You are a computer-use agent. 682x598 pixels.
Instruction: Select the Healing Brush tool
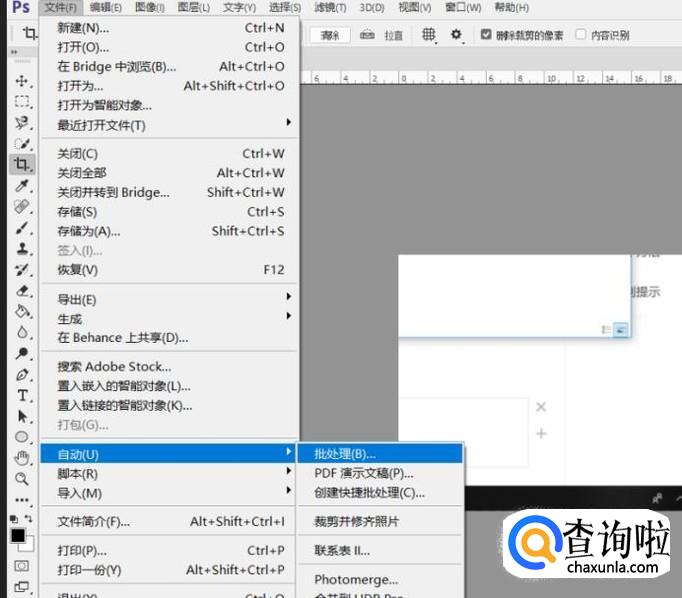[x=22, y=206]
